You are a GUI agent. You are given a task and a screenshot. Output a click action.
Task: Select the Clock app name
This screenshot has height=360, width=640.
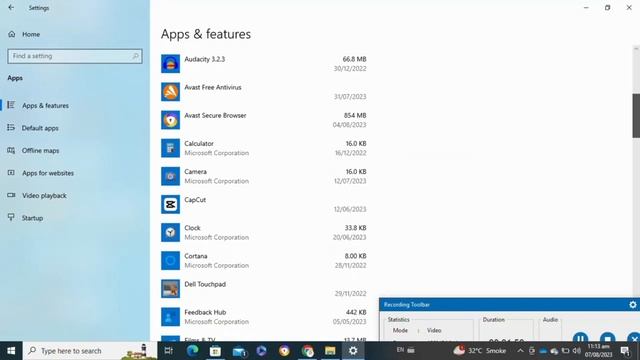pos(192,228)
